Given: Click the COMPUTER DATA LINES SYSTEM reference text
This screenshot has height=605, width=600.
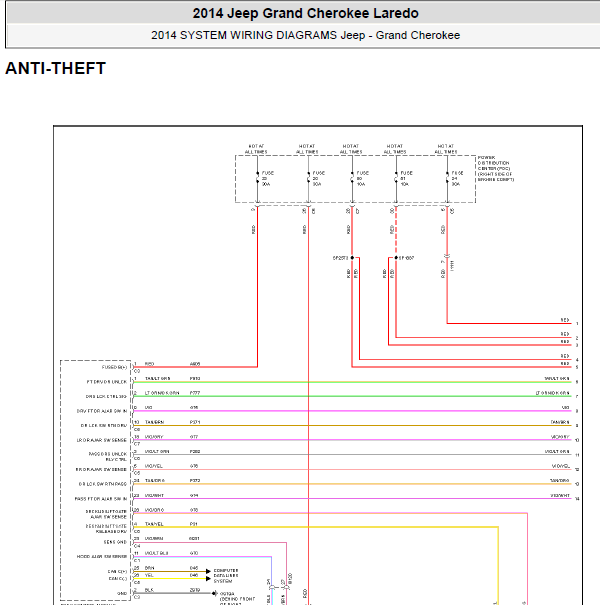Looking at the screenshot, I should pos(226,576).
